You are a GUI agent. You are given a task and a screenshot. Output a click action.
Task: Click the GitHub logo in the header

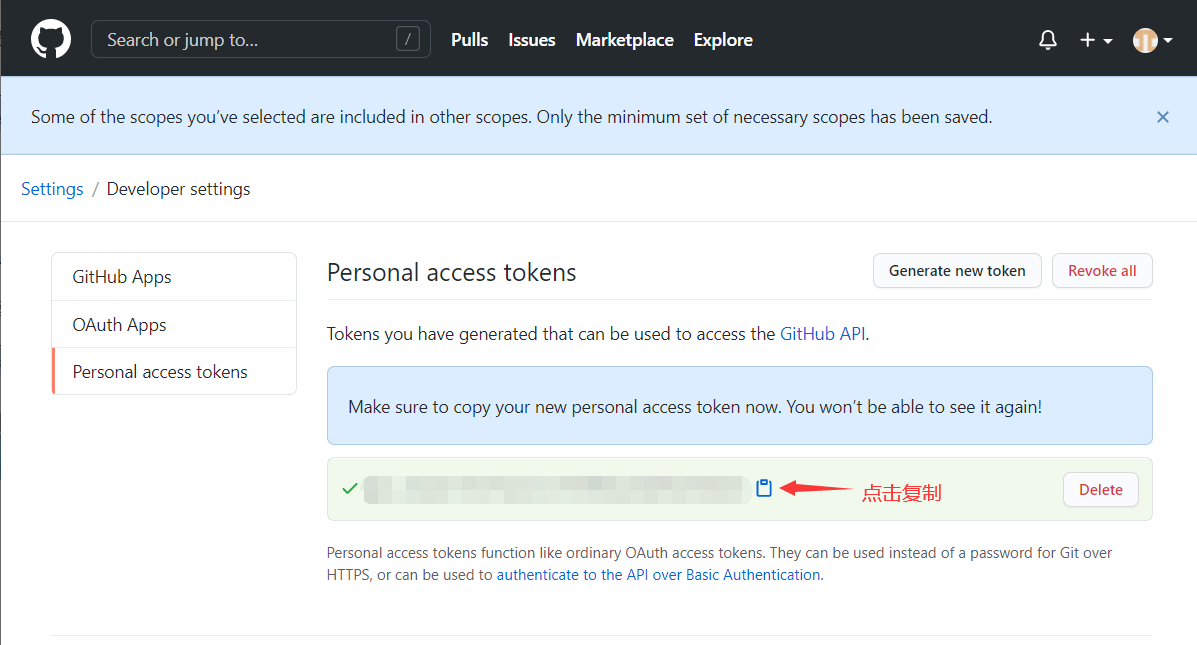click(x=50, y=38)
